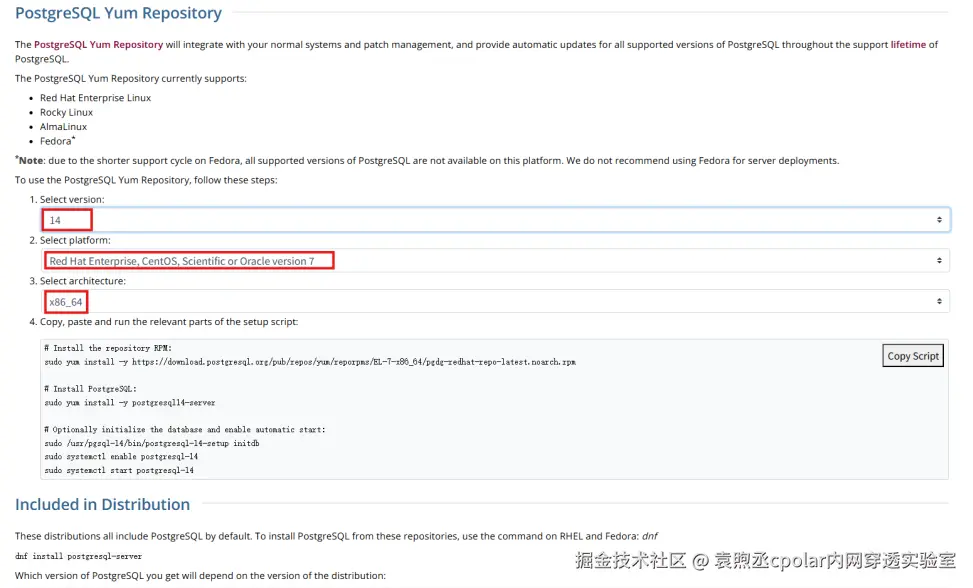The height and width of the screenshot is (588, 973).
Task: Click the 'Optionally initialize the database' comment
Action: point(185,429)
